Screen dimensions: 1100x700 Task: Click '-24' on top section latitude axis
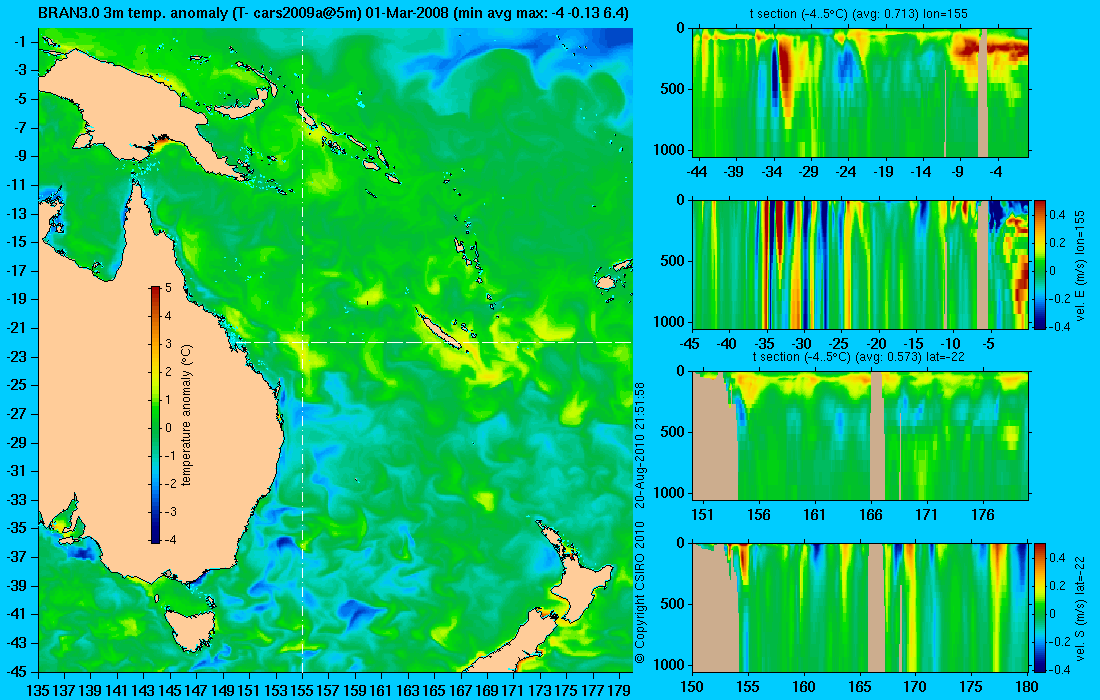pyautogui.click(x=847, y=172)
